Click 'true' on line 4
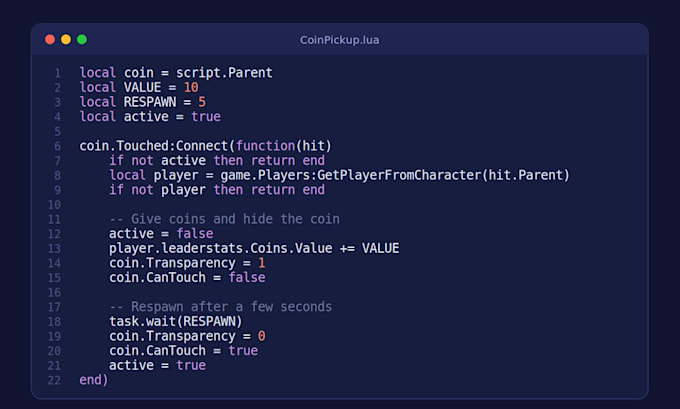Viewport: 680px width, 409px height. [x=206, y=117]
